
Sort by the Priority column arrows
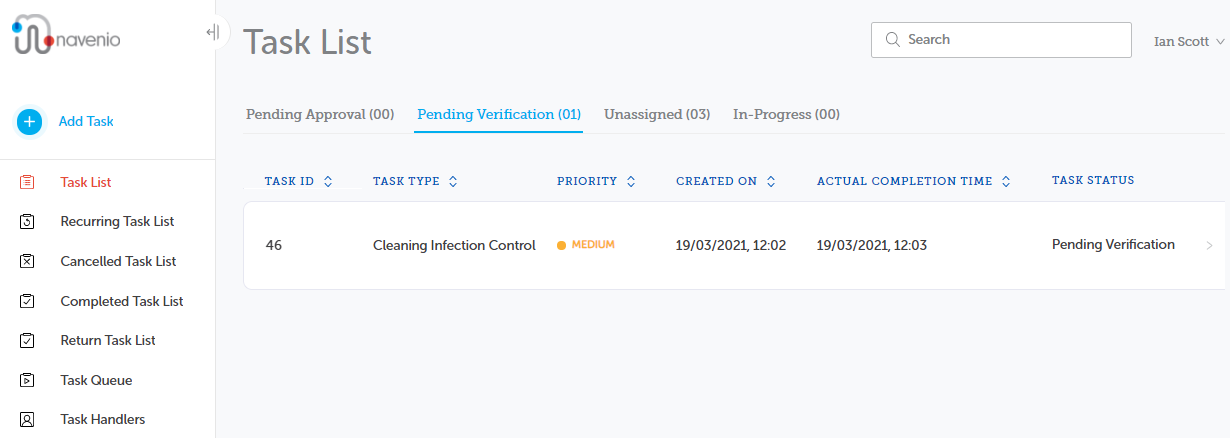tap(630, 181)
